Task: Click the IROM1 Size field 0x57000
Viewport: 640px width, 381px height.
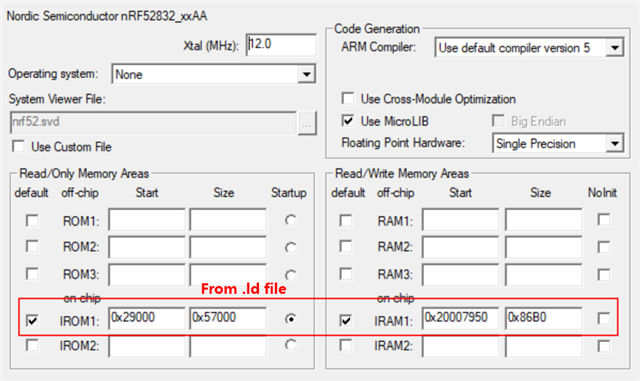Action: pos(228,318)
